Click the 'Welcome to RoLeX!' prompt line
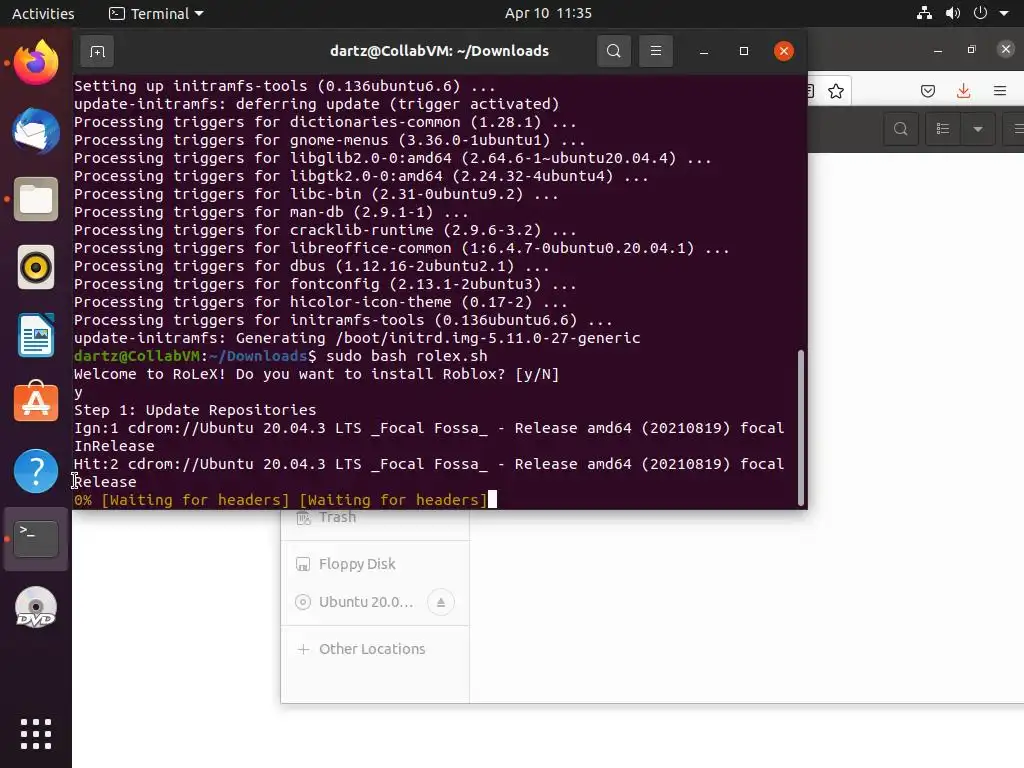1024x768 pixels. [x=316, y=374]
